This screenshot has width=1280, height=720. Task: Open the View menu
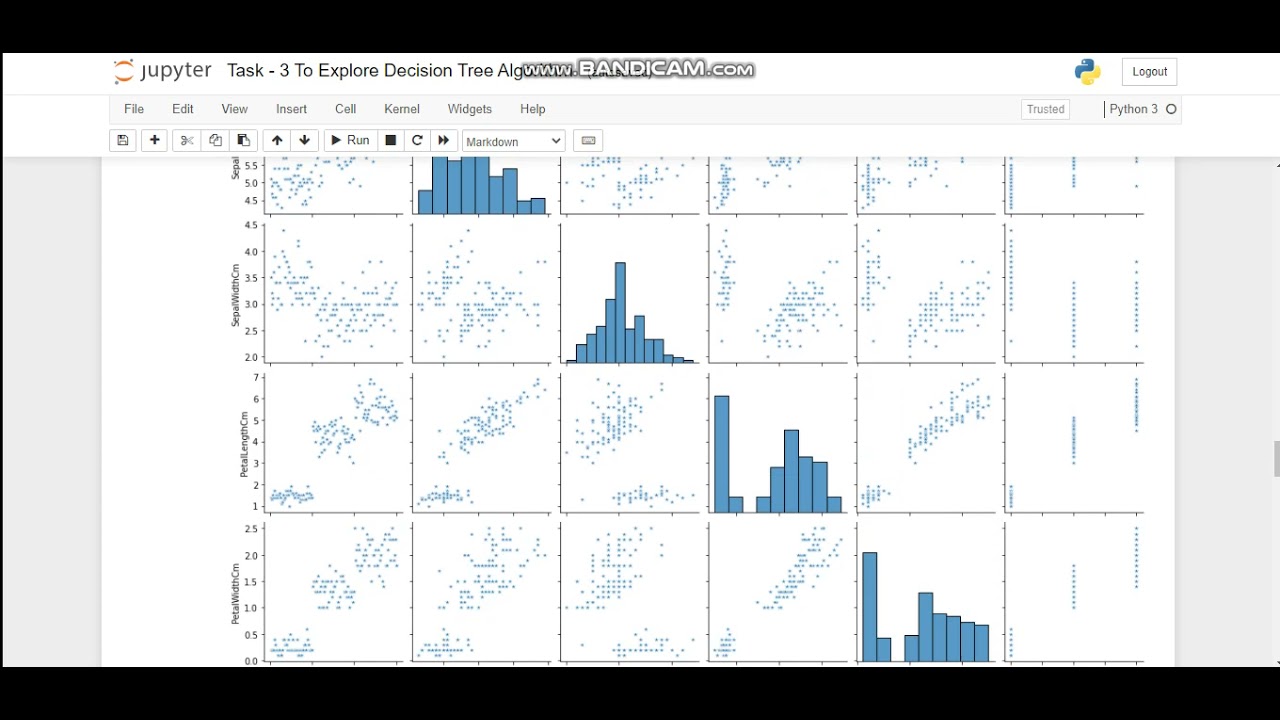[235, 109]
